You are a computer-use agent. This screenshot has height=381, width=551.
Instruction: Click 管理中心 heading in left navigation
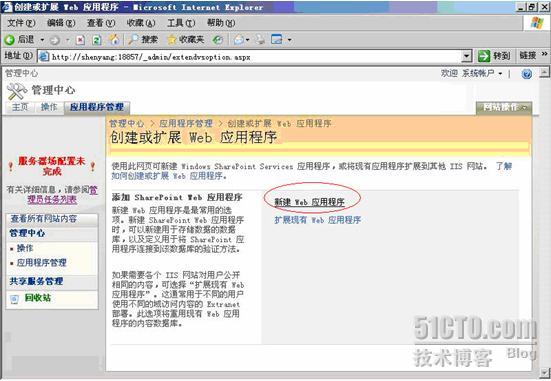pyautogui.click(x=27, y=233)
